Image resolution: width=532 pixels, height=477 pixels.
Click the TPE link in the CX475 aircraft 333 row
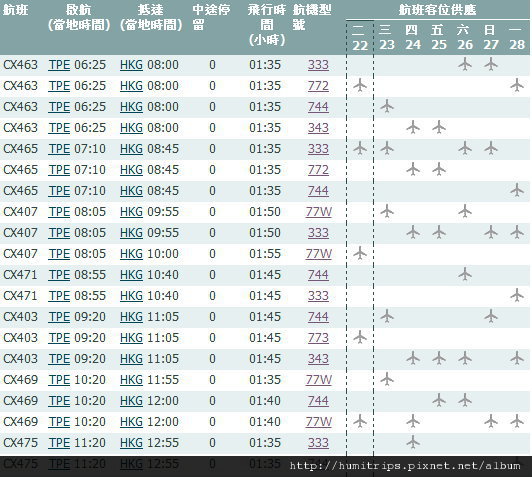coord(59,443)
